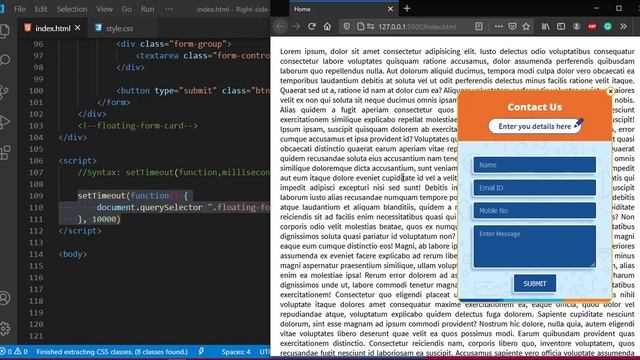This screenshot has width=640, height=360.
Task: Toggle the Firefox sidebar icon
Action: click(x=561, y=27)
